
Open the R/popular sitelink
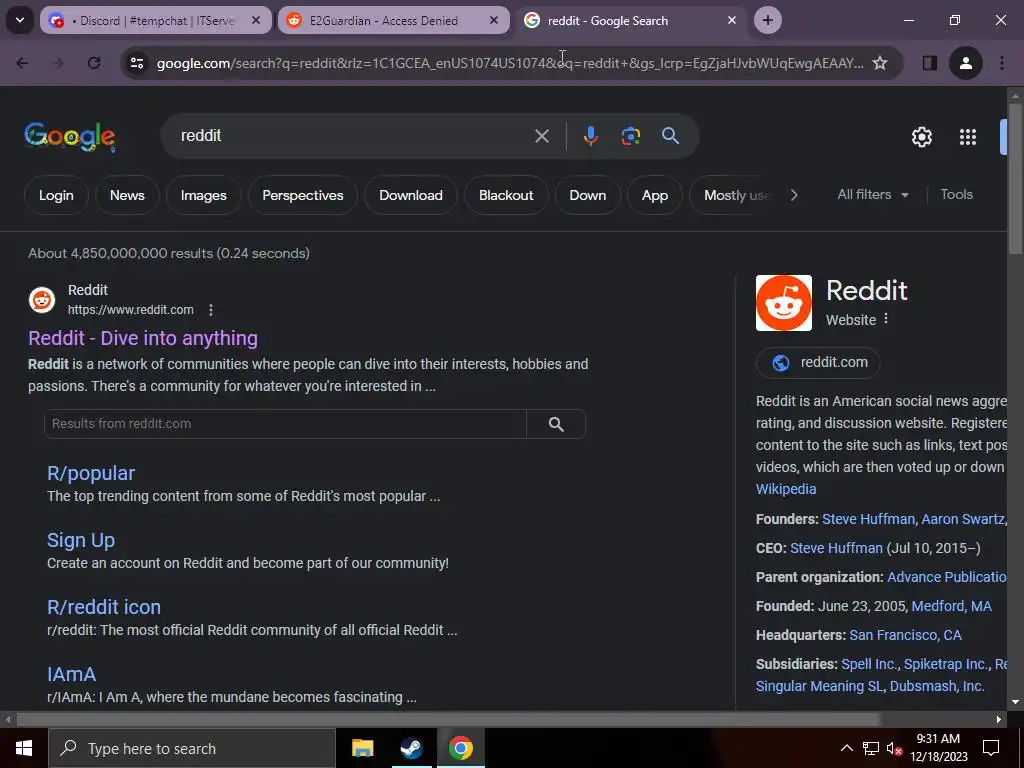coord(91,473)
